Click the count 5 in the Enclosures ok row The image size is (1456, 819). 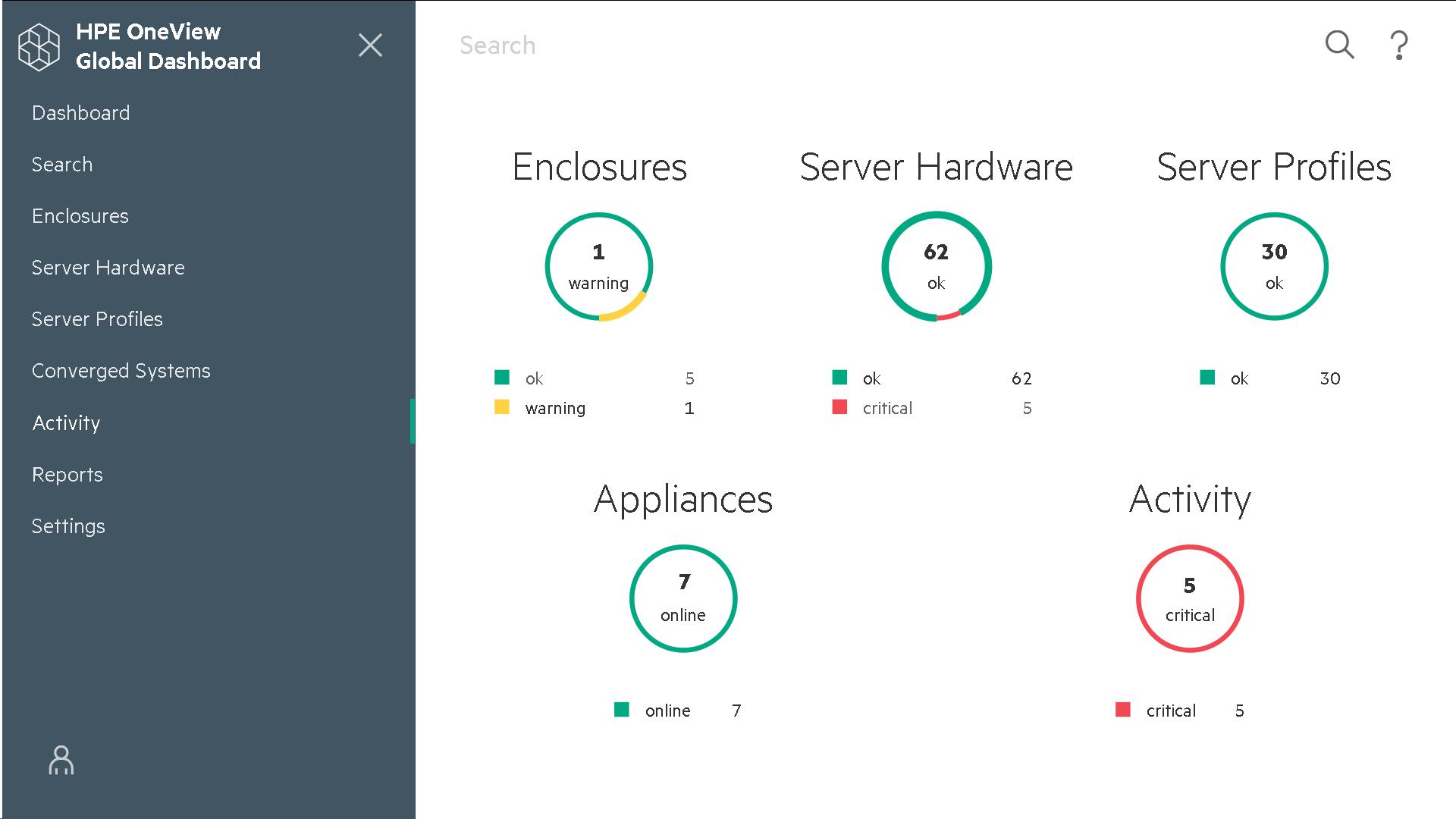point(689,378)
